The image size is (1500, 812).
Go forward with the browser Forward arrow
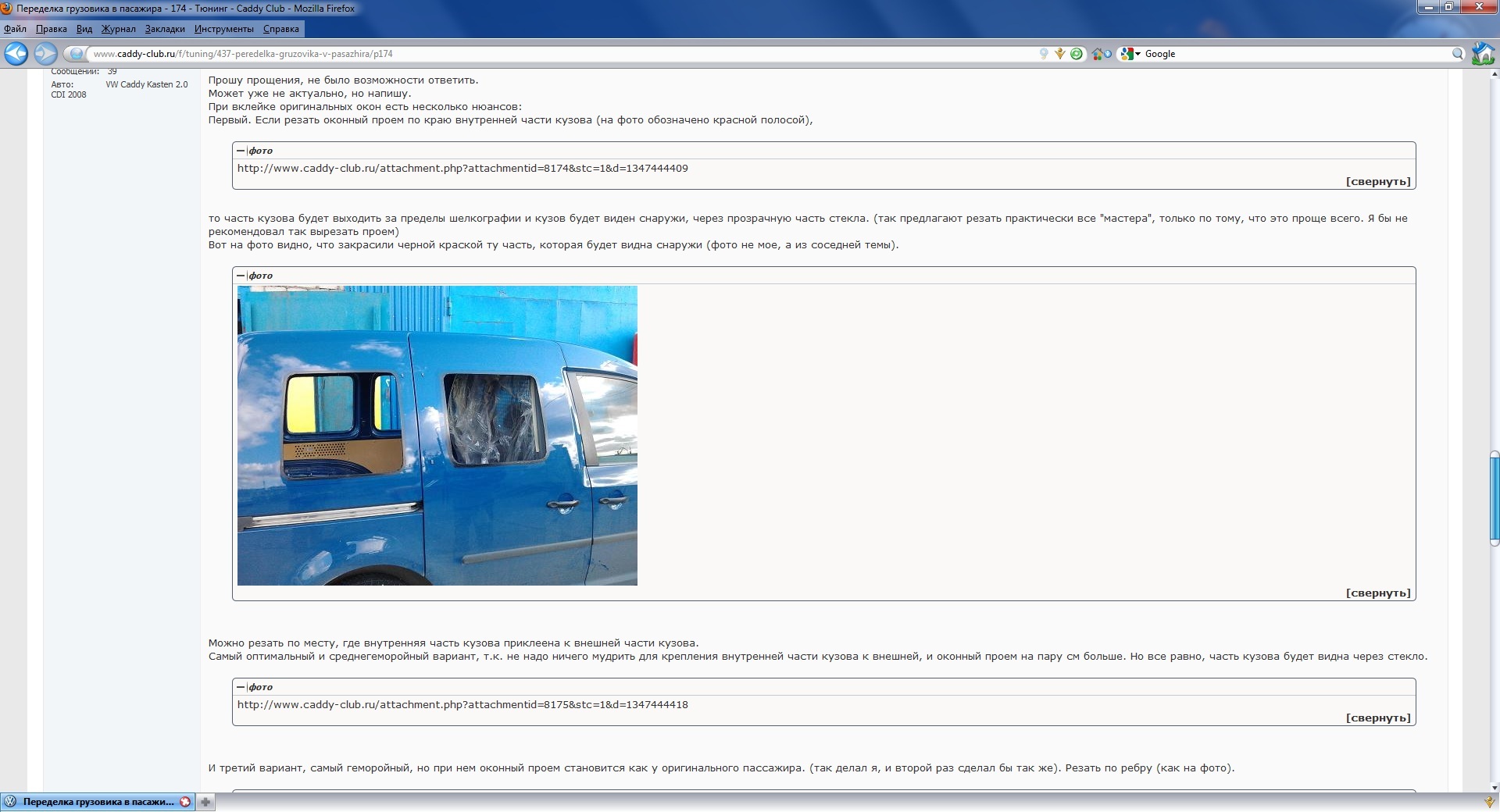pyautogui.click(x=45, y=54)
